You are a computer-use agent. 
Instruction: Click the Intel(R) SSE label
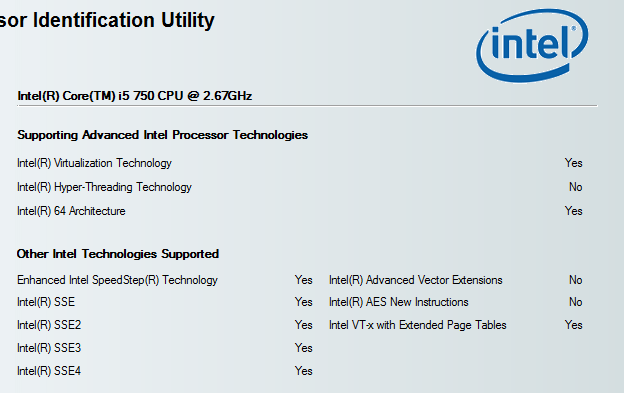tap(46, 302)
